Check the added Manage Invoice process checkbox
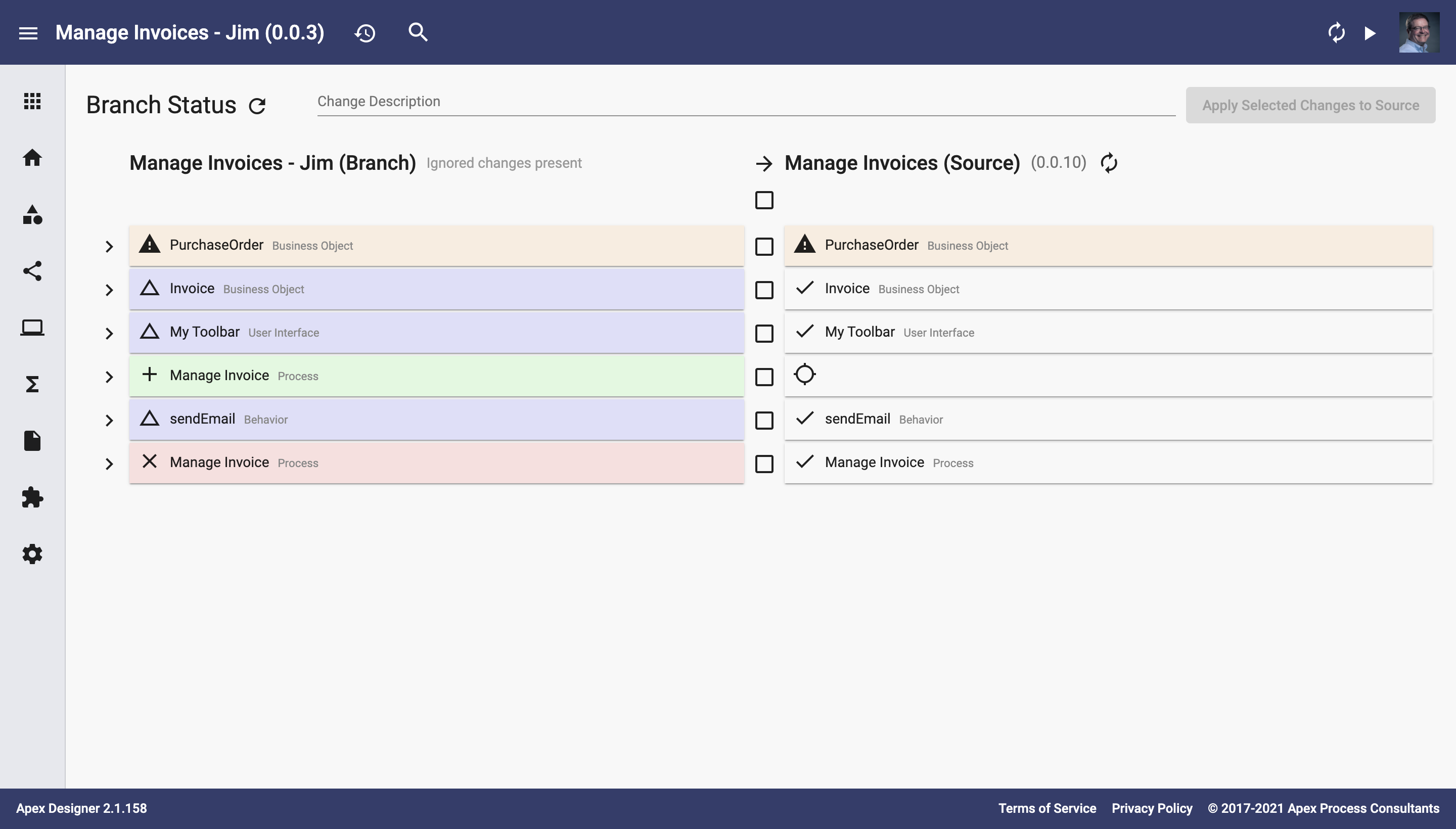This screenshot has height=829, width=1456. tap(764, 377)
